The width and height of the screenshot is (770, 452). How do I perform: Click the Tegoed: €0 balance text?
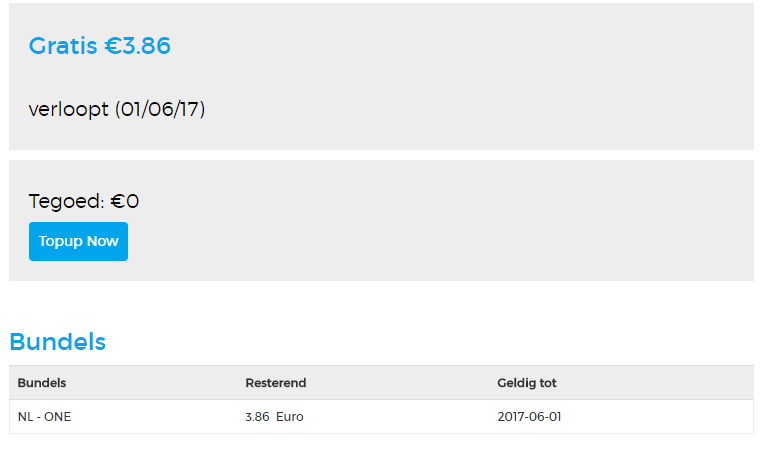[x=84, y=201]
